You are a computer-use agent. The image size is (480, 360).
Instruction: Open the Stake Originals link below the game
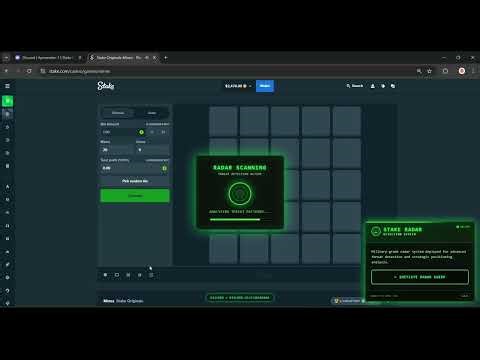130,301
